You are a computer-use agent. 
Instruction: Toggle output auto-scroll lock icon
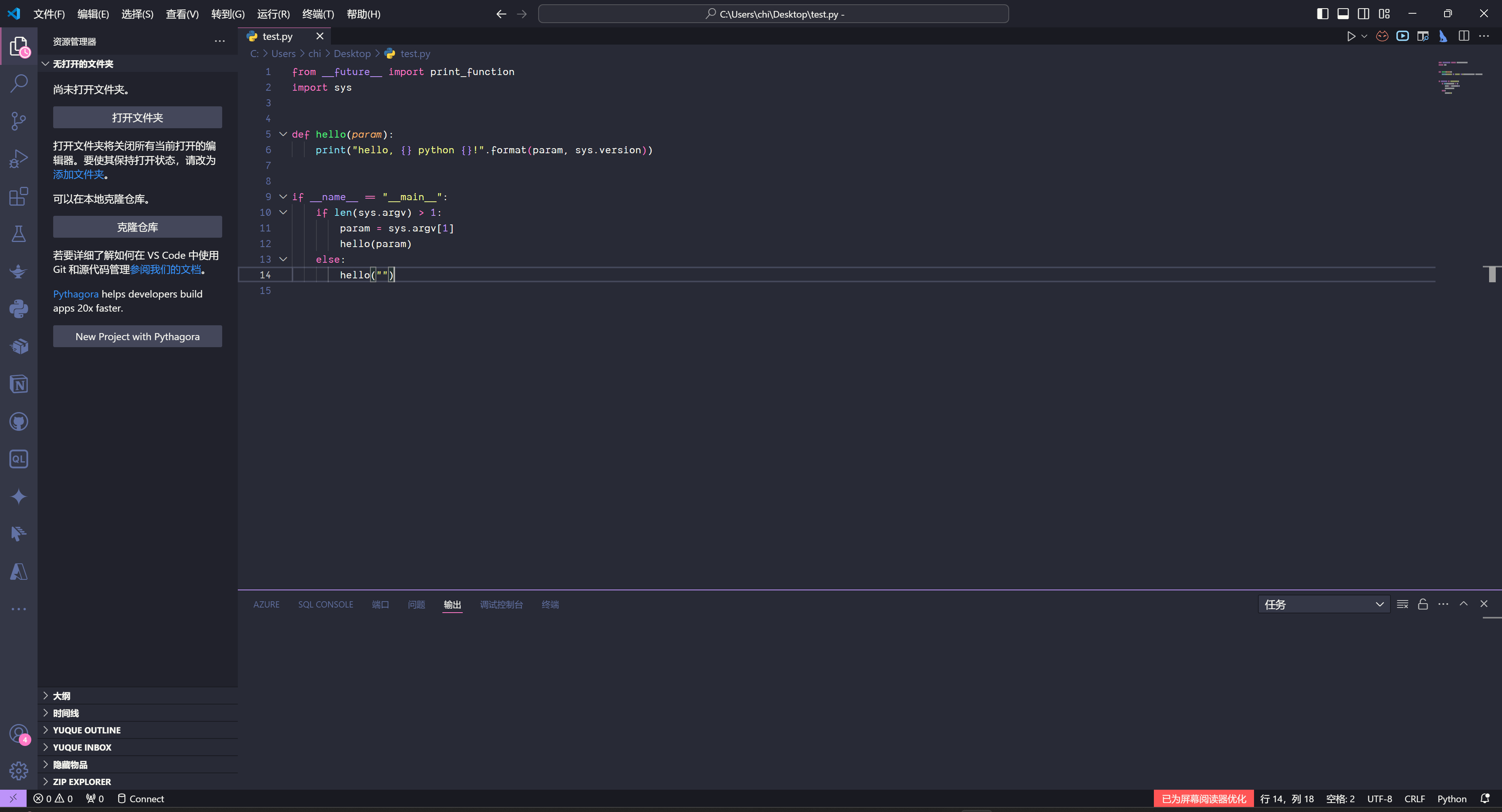[x=1423, y=604]
